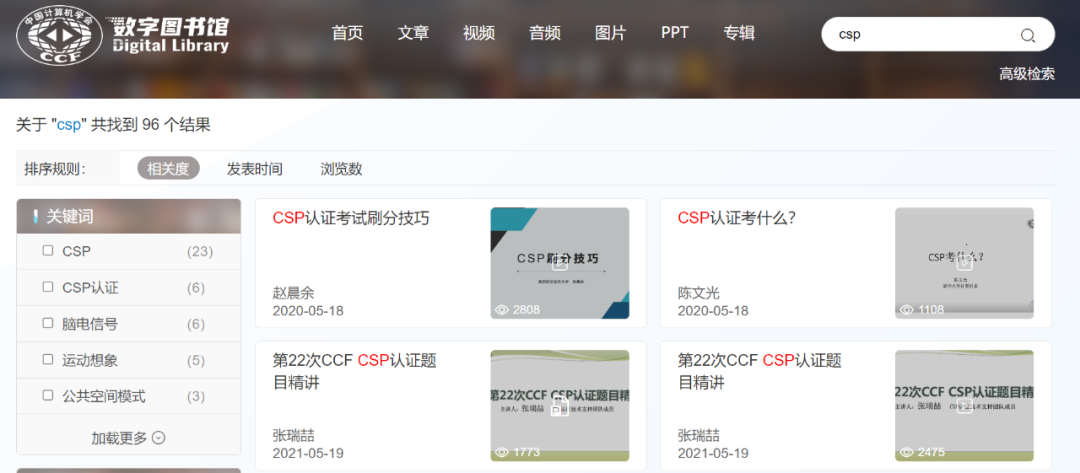Enable the 脑电信号 keyword checkbox
The height and width of the screenshot is (473, 1080).
48,324
